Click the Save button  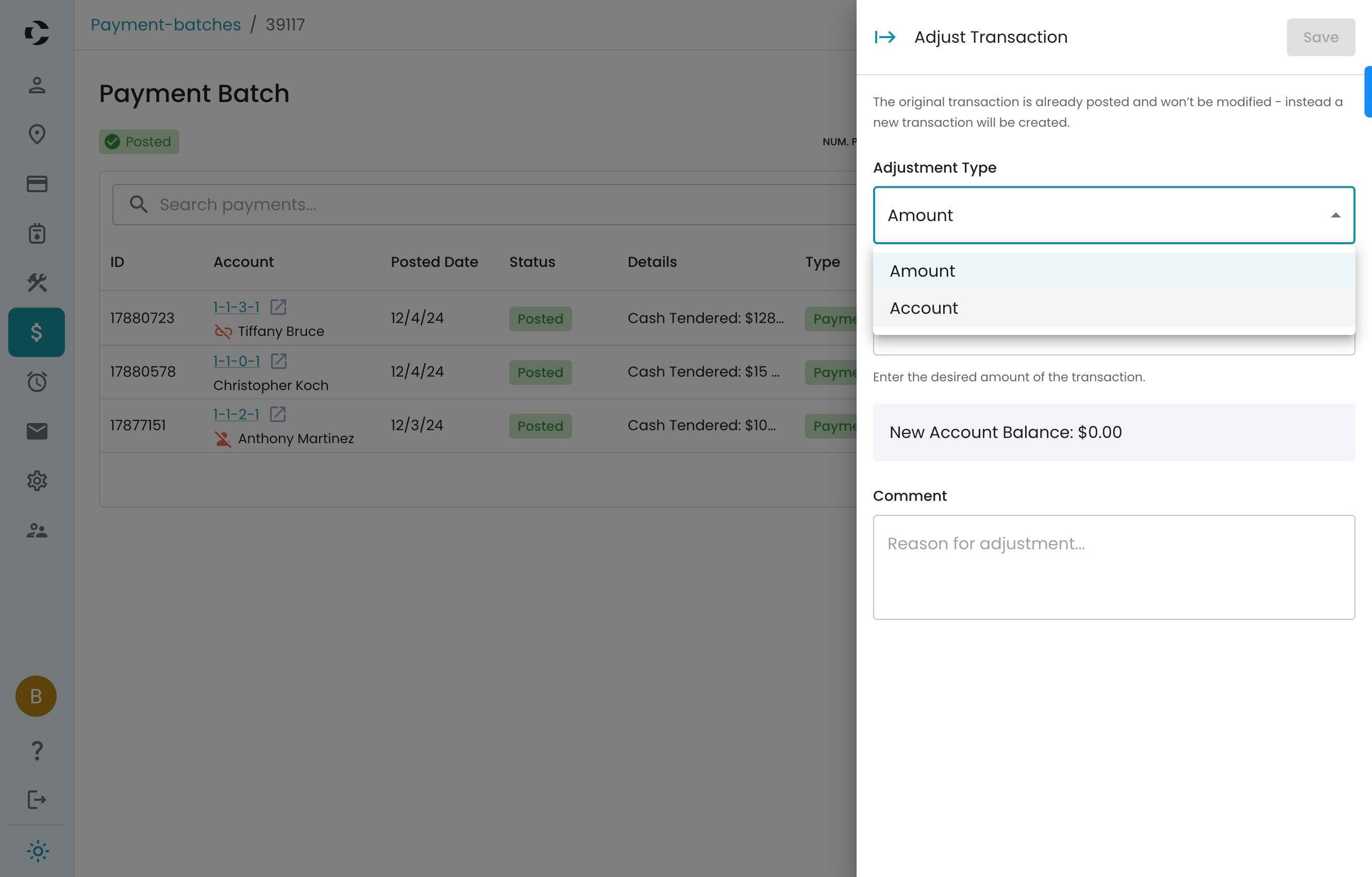click(1320, 37)
